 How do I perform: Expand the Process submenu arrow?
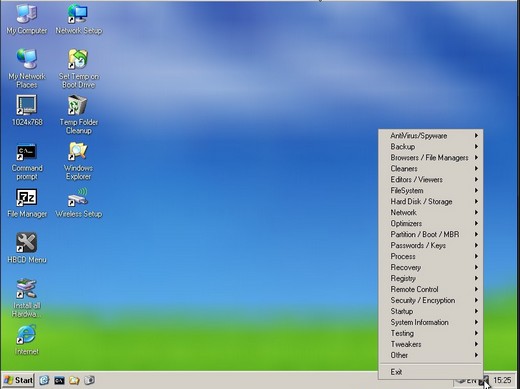pos(476,256)
